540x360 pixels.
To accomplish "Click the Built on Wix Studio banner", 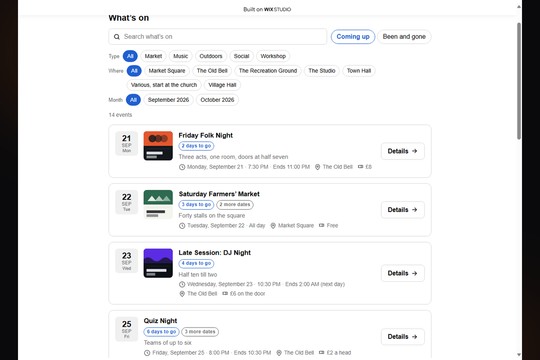I will point(267,9).
